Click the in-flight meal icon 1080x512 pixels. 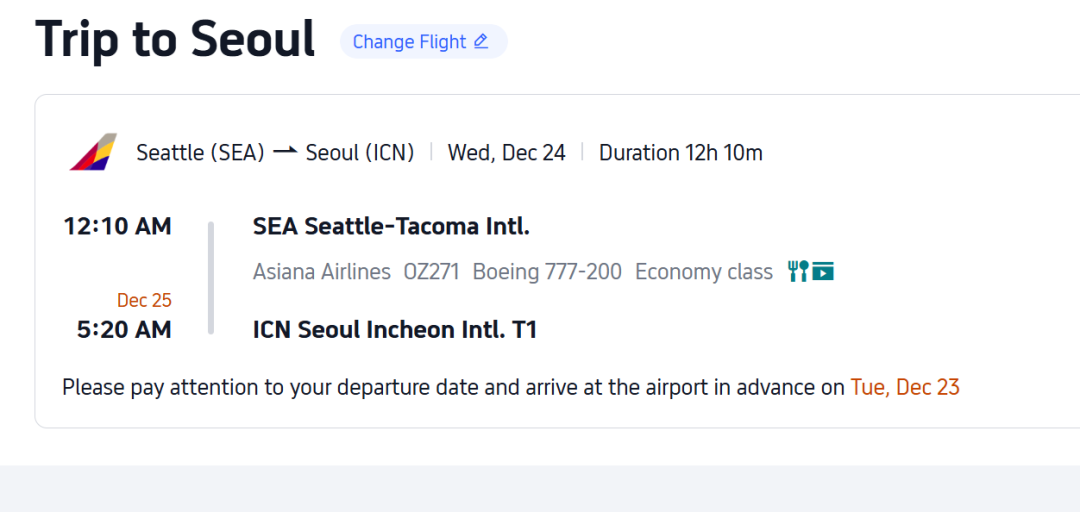click(797, 271)
